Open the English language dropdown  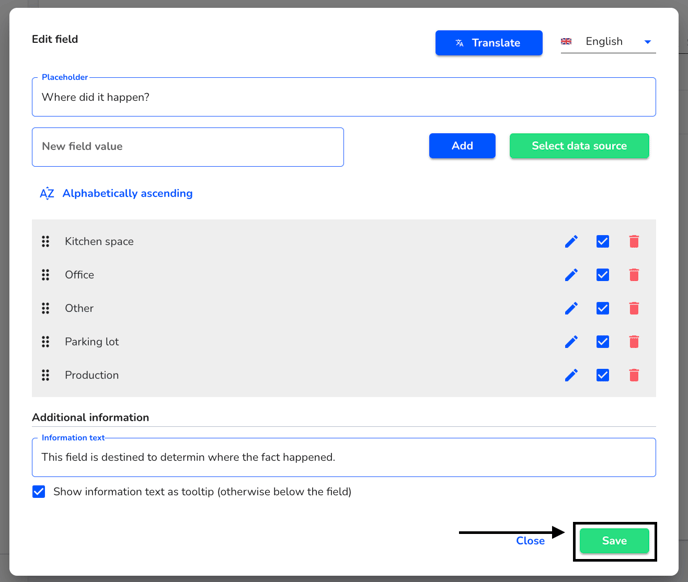point(608,42)
